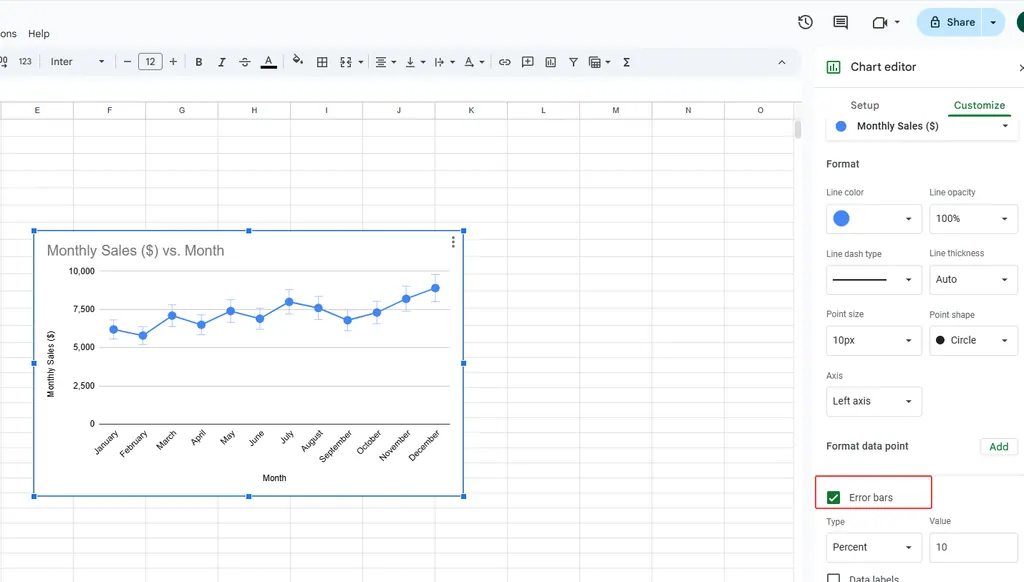This screenshot has width=1024, height=582.
Task: Click the borders grid icon
Action: pyautogui.click(x=322, y=62)
